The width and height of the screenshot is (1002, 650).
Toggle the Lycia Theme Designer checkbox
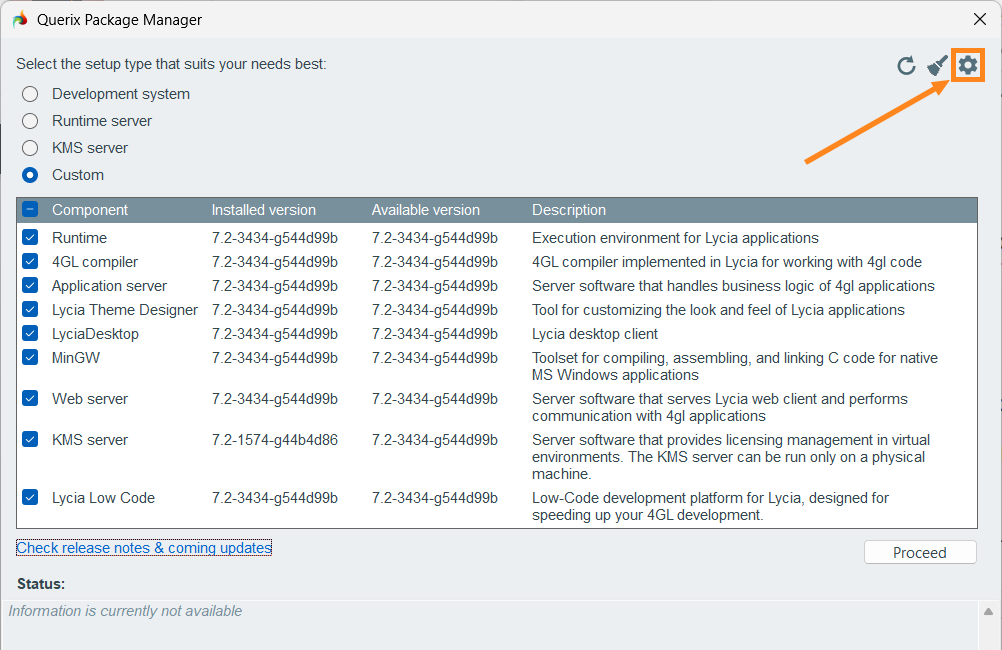pos(30,310)
